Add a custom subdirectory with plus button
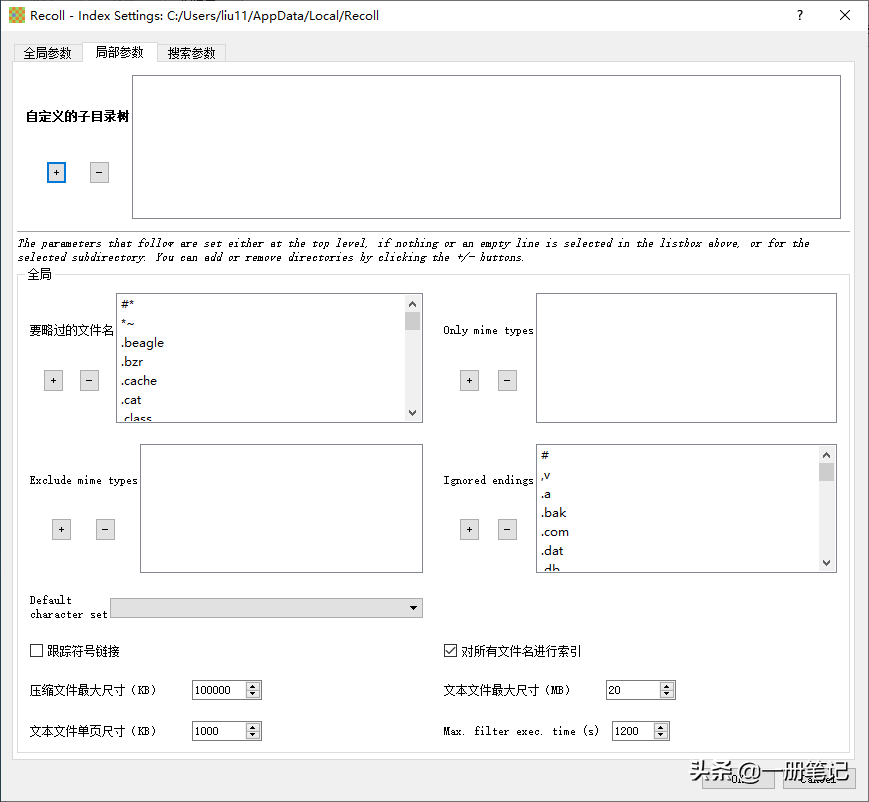The width and height of the screenshot is (869, 802). 57,172
